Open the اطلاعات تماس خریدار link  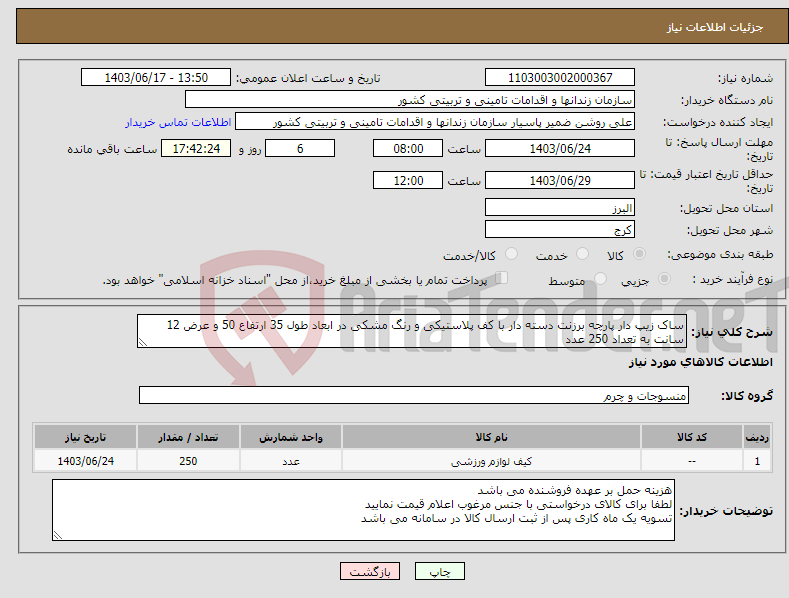click(178, 122)
